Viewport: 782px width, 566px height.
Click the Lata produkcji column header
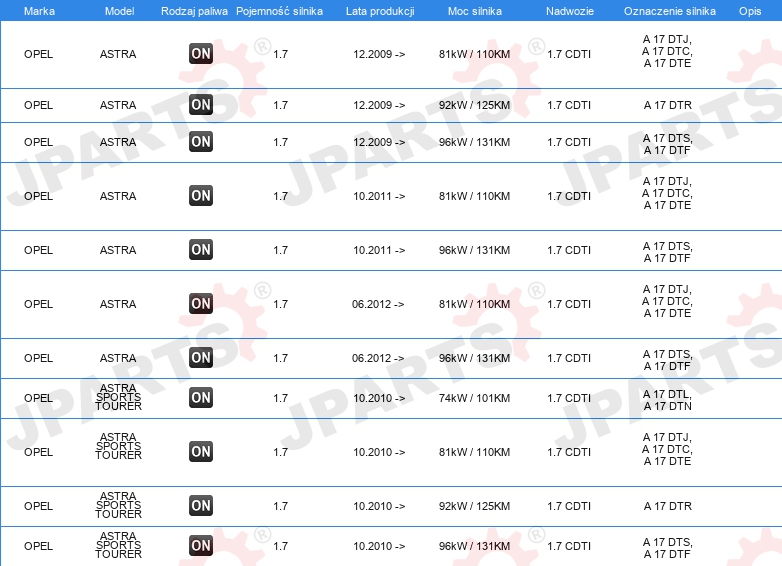380,11
